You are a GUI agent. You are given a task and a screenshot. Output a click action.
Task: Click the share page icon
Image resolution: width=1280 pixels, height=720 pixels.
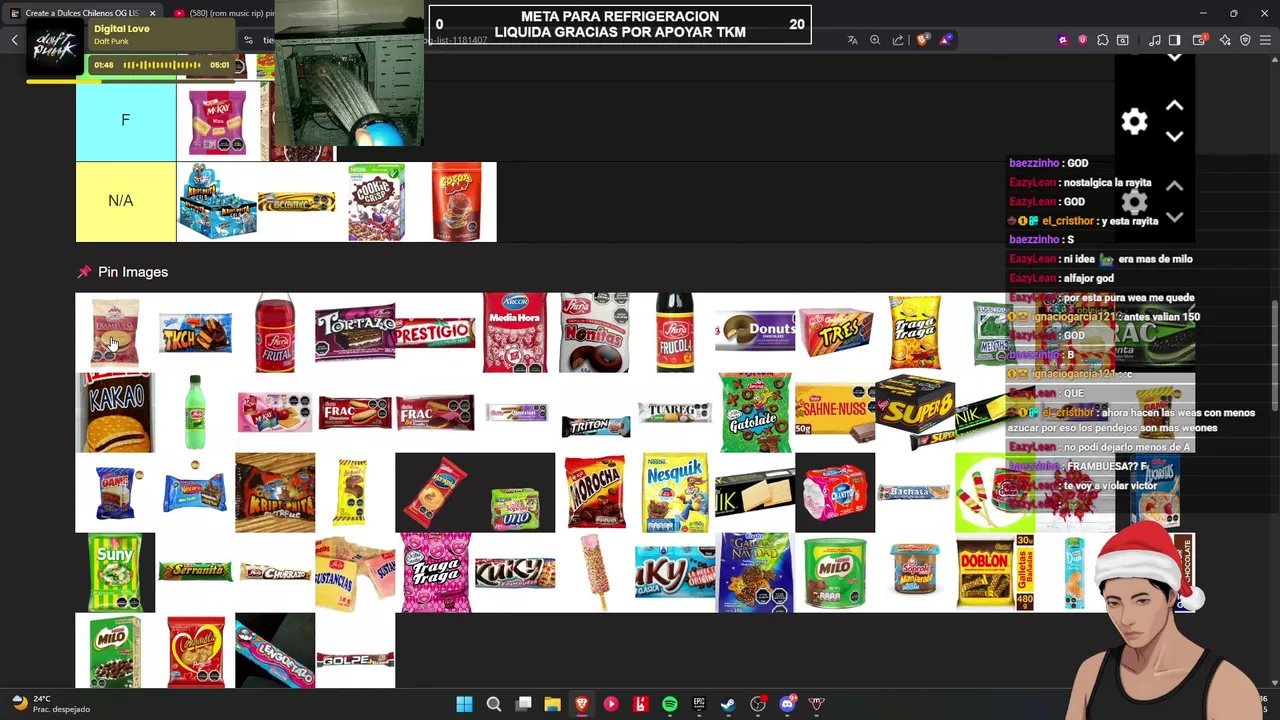click(898, 40)
